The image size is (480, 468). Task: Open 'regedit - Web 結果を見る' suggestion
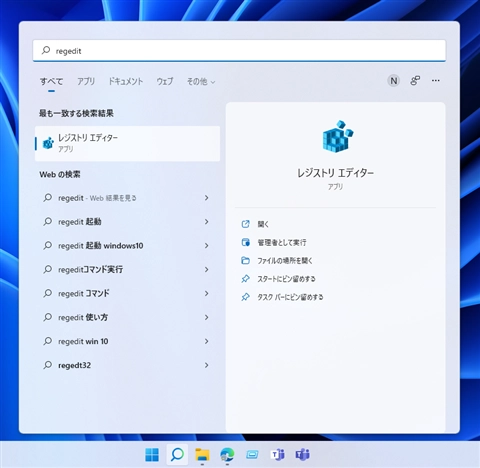click(x=127, y=198)
